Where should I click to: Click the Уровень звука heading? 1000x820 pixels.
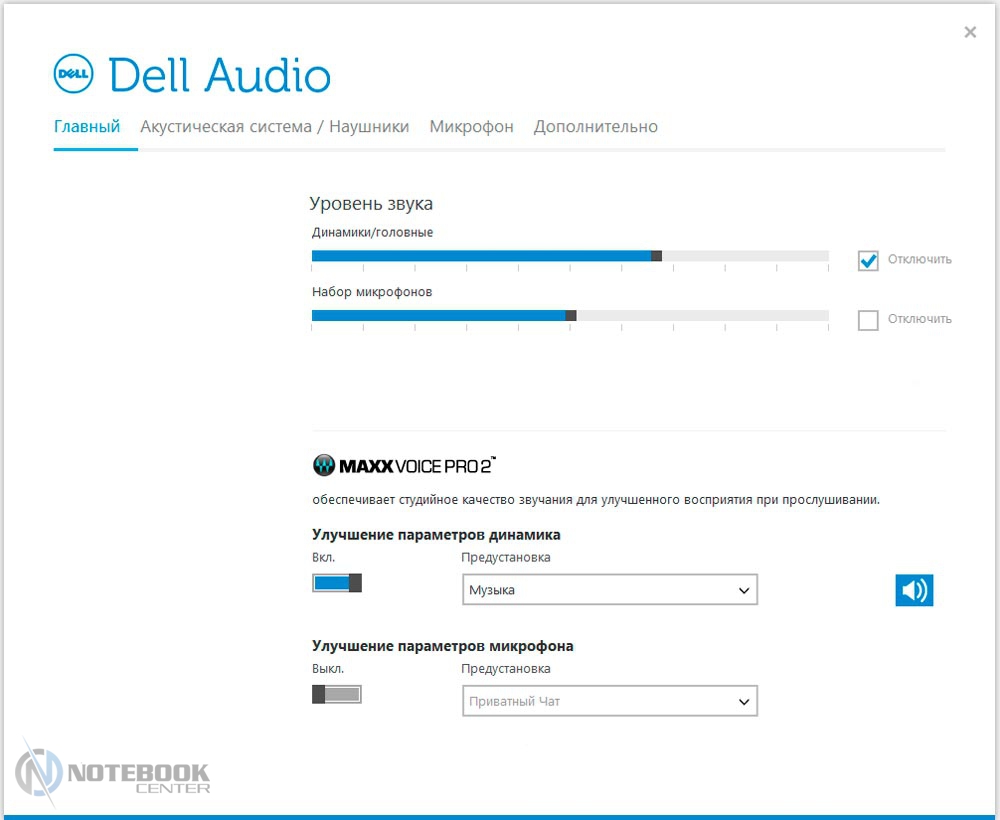(x=371, y=204)
